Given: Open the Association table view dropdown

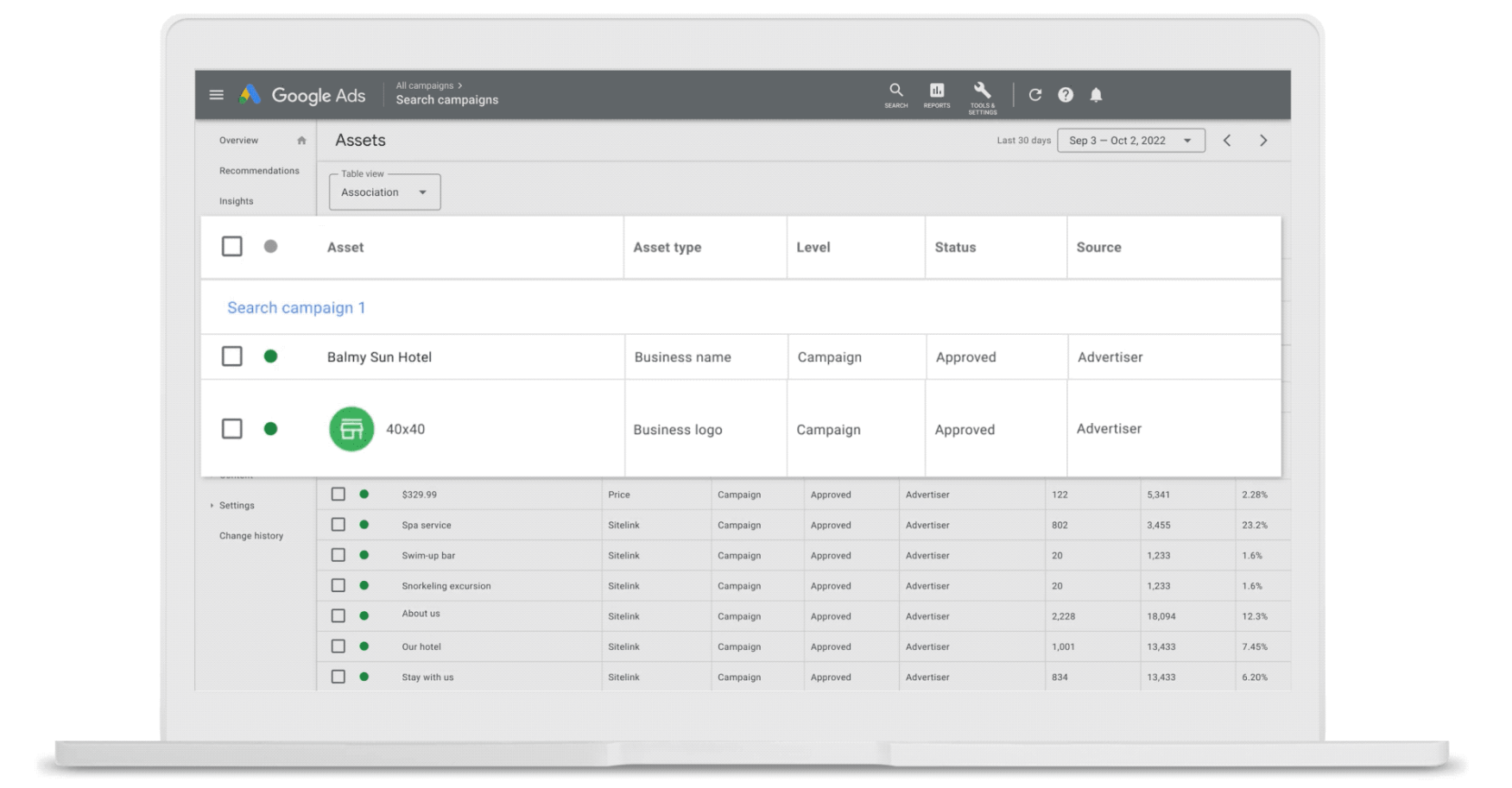Looking at the screenshot, I should [384, 192].
